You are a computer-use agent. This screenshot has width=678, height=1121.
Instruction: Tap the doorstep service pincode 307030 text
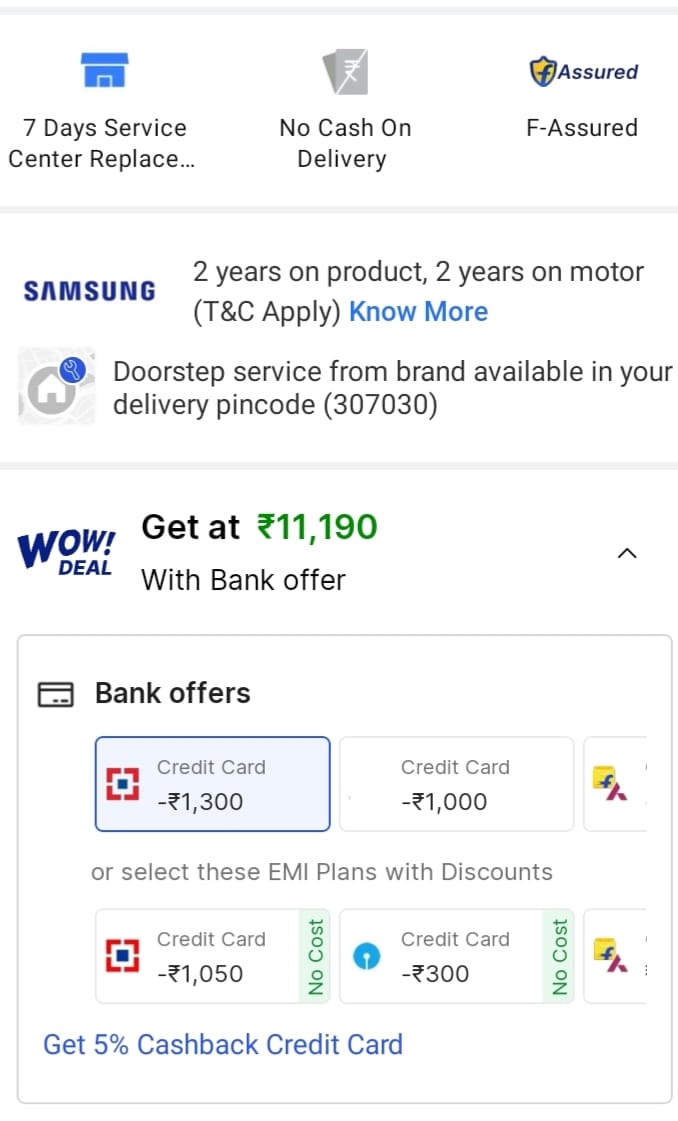[275, 406]
